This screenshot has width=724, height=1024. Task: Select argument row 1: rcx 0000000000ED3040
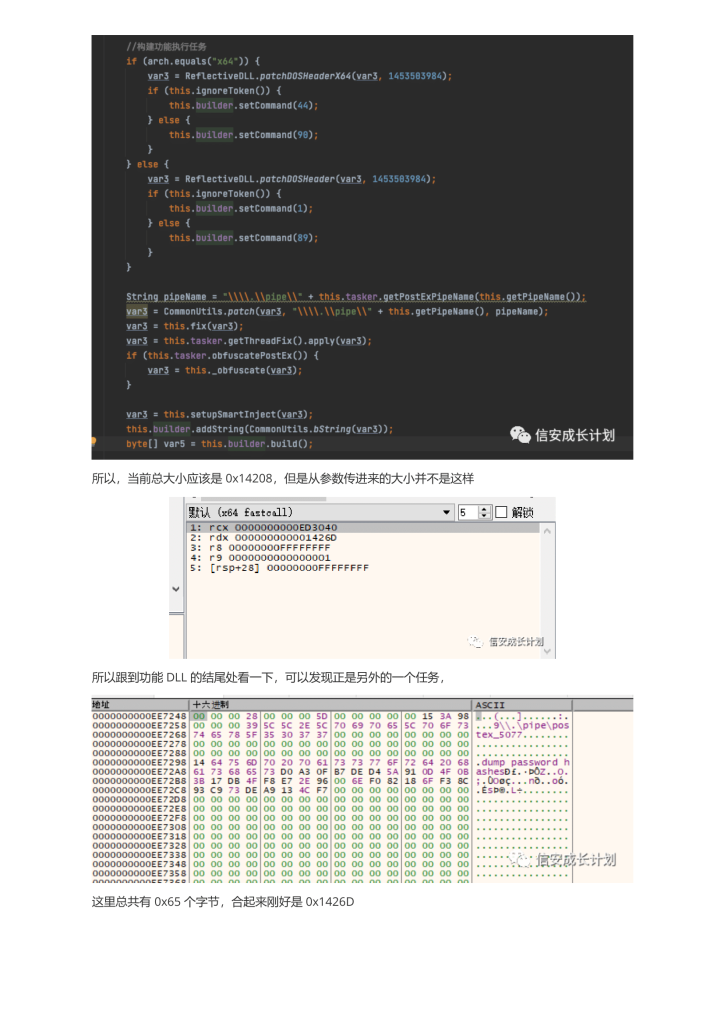[364, 527]
